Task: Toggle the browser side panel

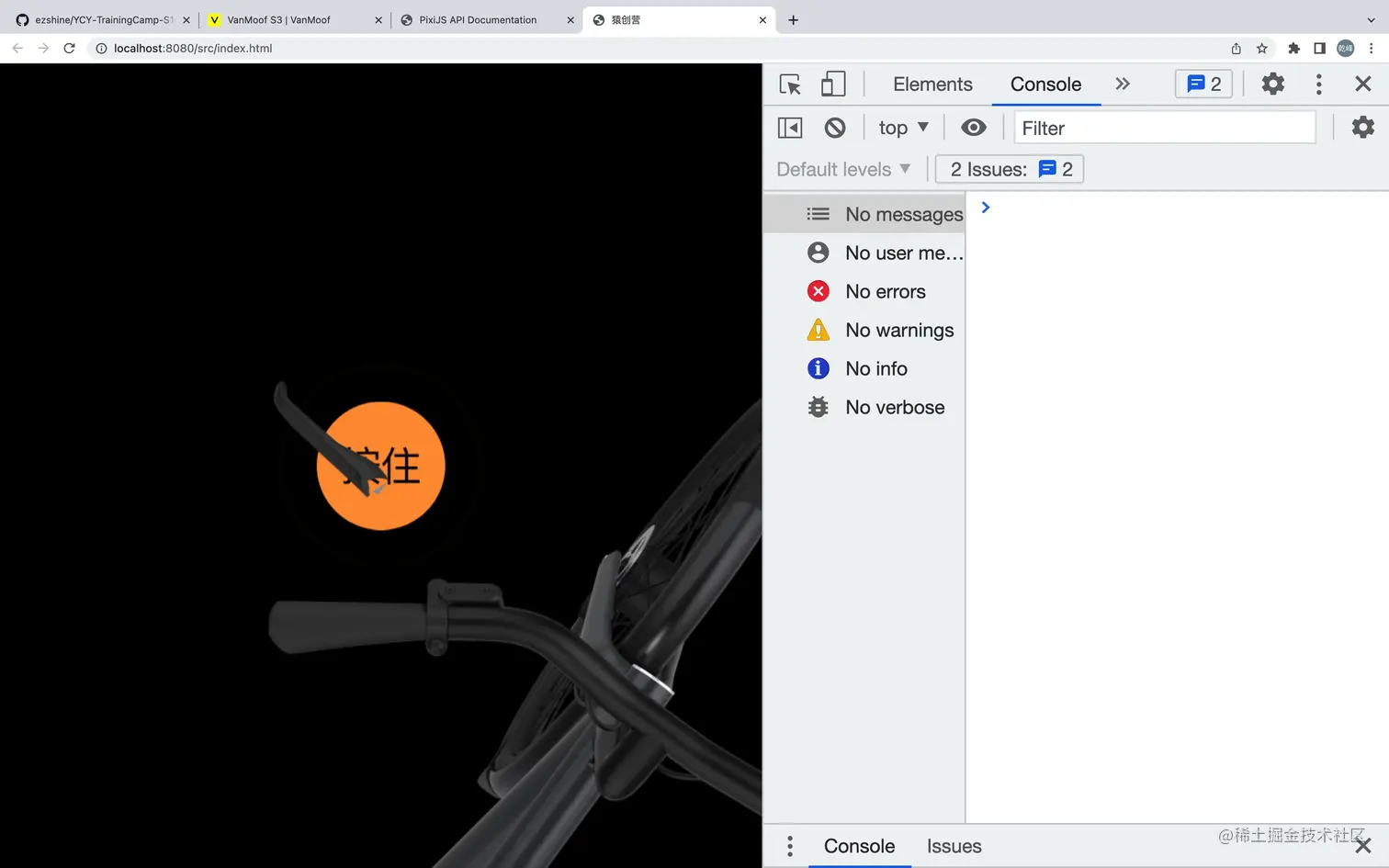Action: [1319, 48]
